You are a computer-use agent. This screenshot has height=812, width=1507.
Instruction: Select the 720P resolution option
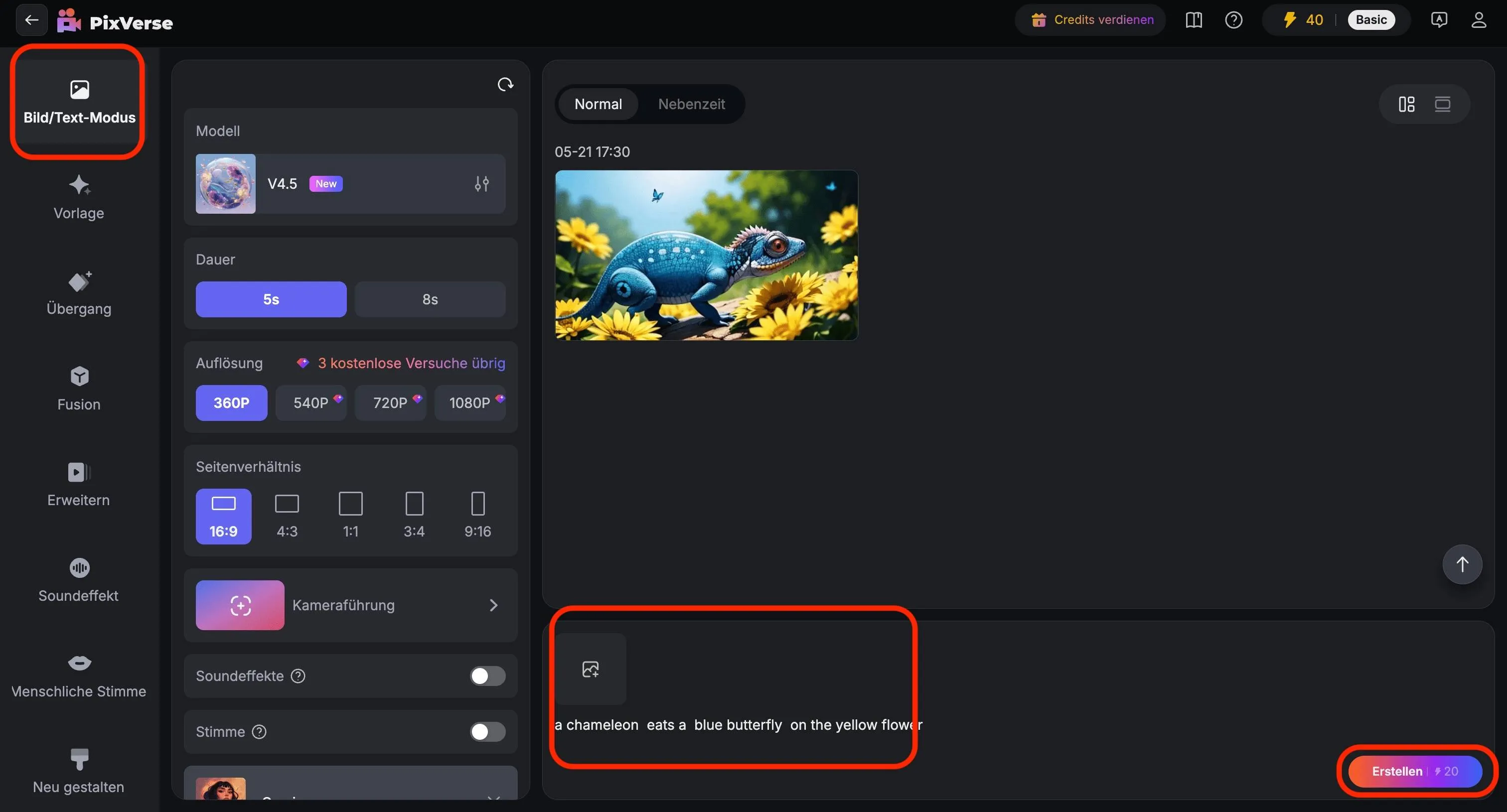tap(390, 403)
